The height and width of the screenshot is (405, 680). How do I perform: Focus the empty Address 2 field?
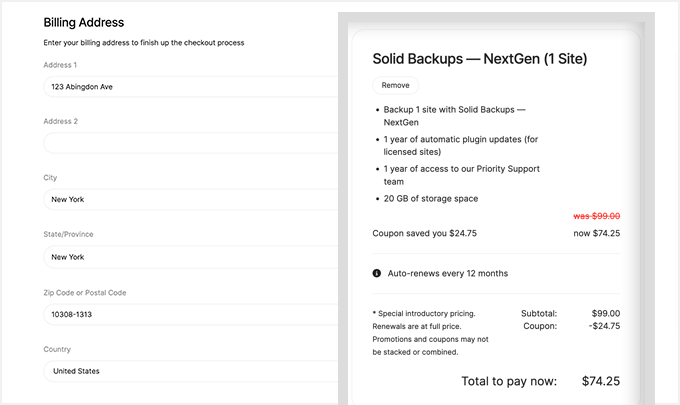point(190,143)
